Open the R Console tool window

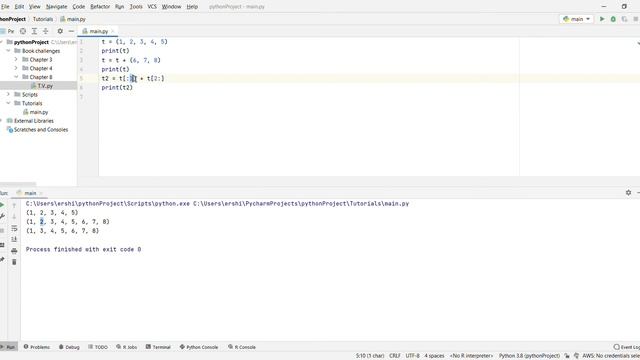click(x=242, y=347)
